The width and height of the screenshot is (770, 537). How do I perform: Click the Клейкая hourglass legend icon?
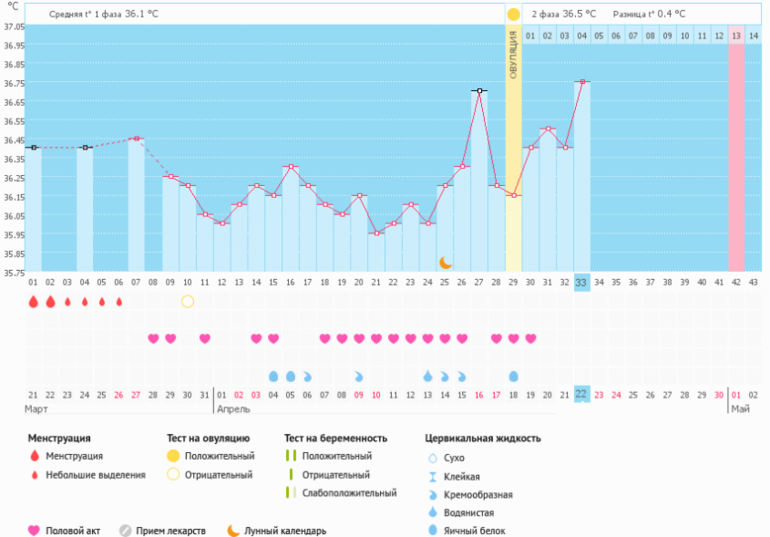click(433, 475)
